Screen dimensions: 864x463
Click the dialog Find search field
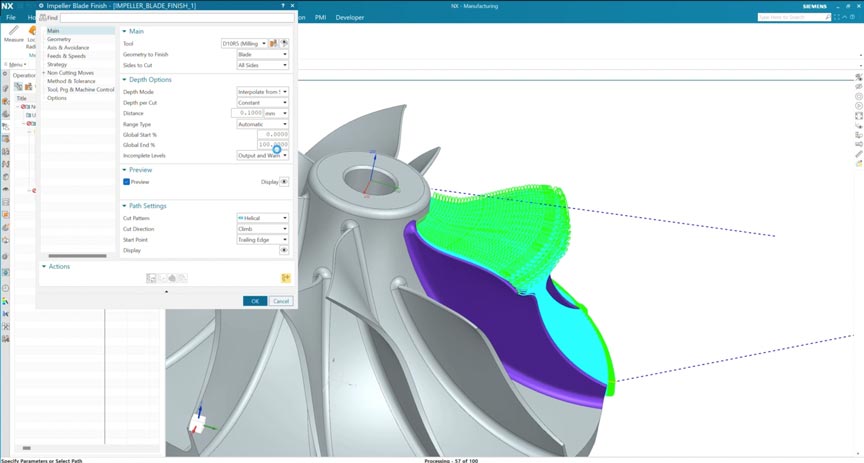pyautogui.click(x=177, y=18)
